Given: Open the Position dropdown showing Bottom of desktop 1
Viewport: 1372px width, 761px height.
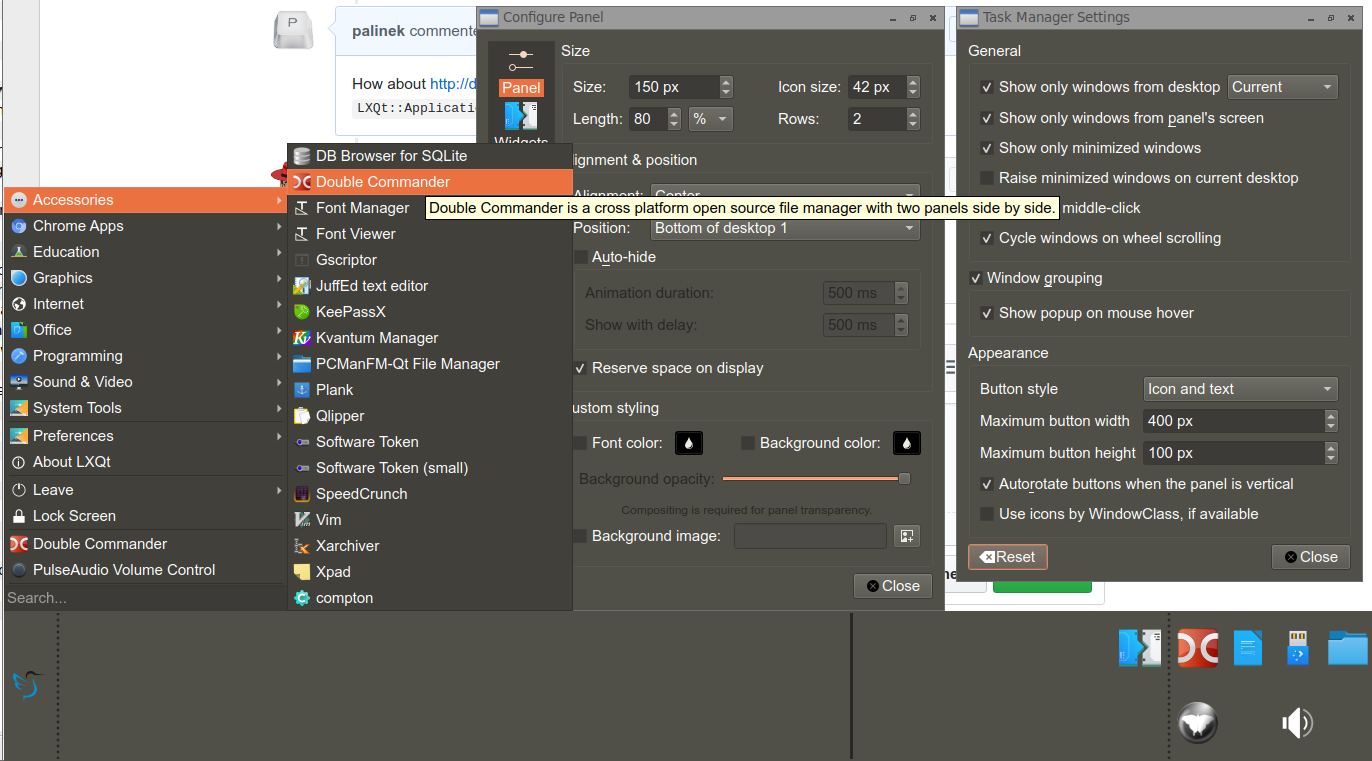Looking at the screenshot, I should click(785, 228).
